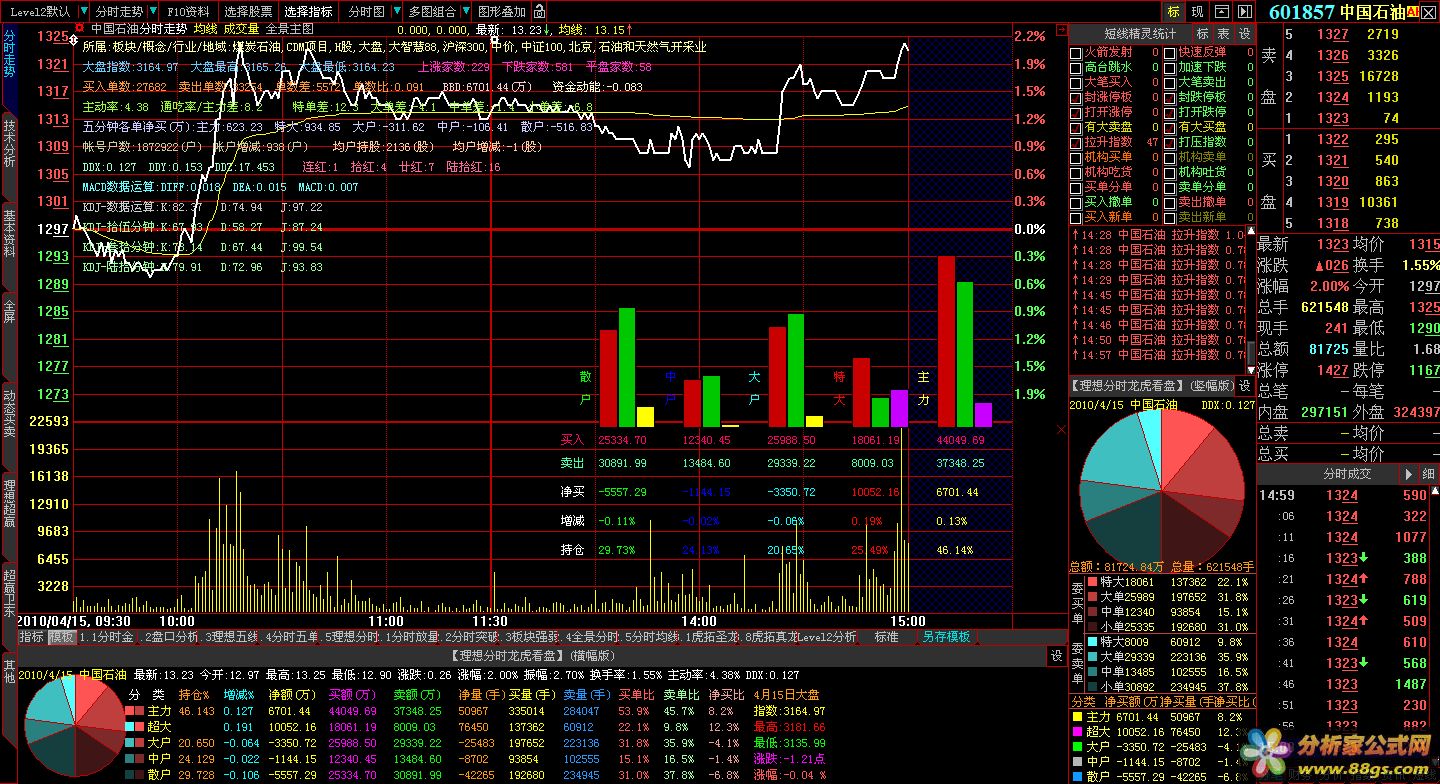Click list icon at right of 分时成交

click(x=1428, y=474)
